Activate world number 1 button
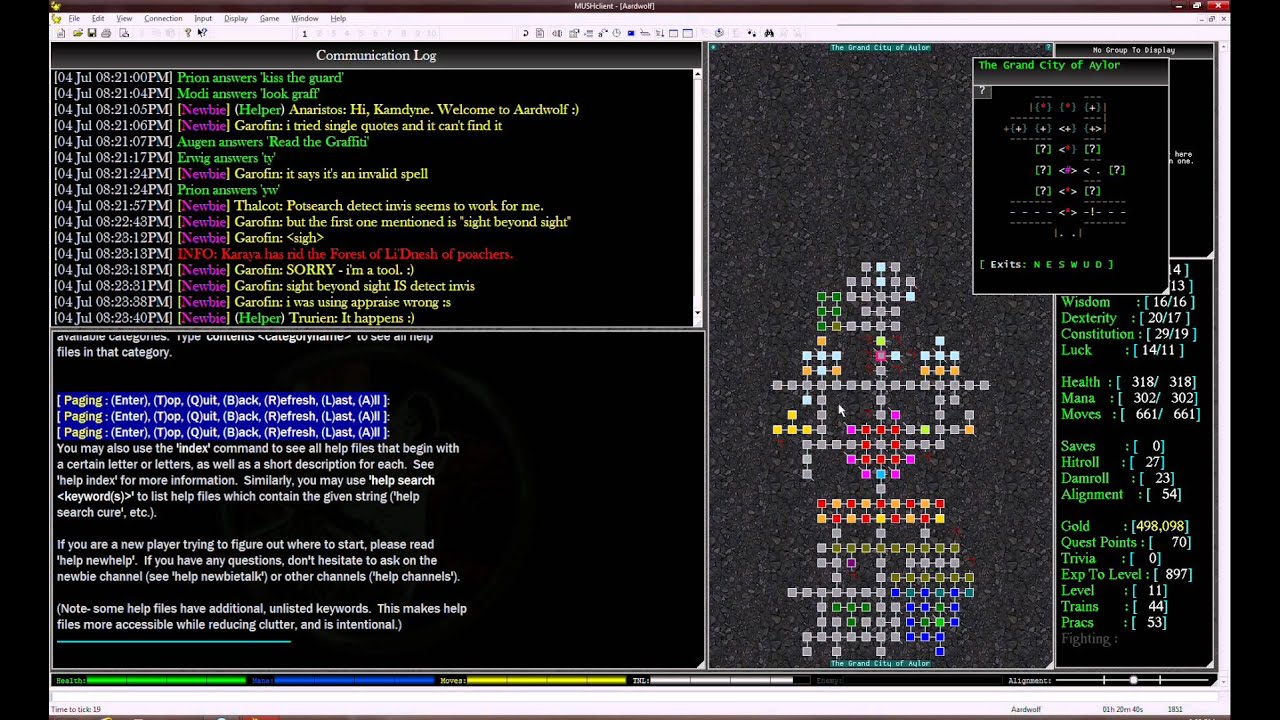This screenshot has height=720, width=1280. pyautogui.click(x=304, y=33)
